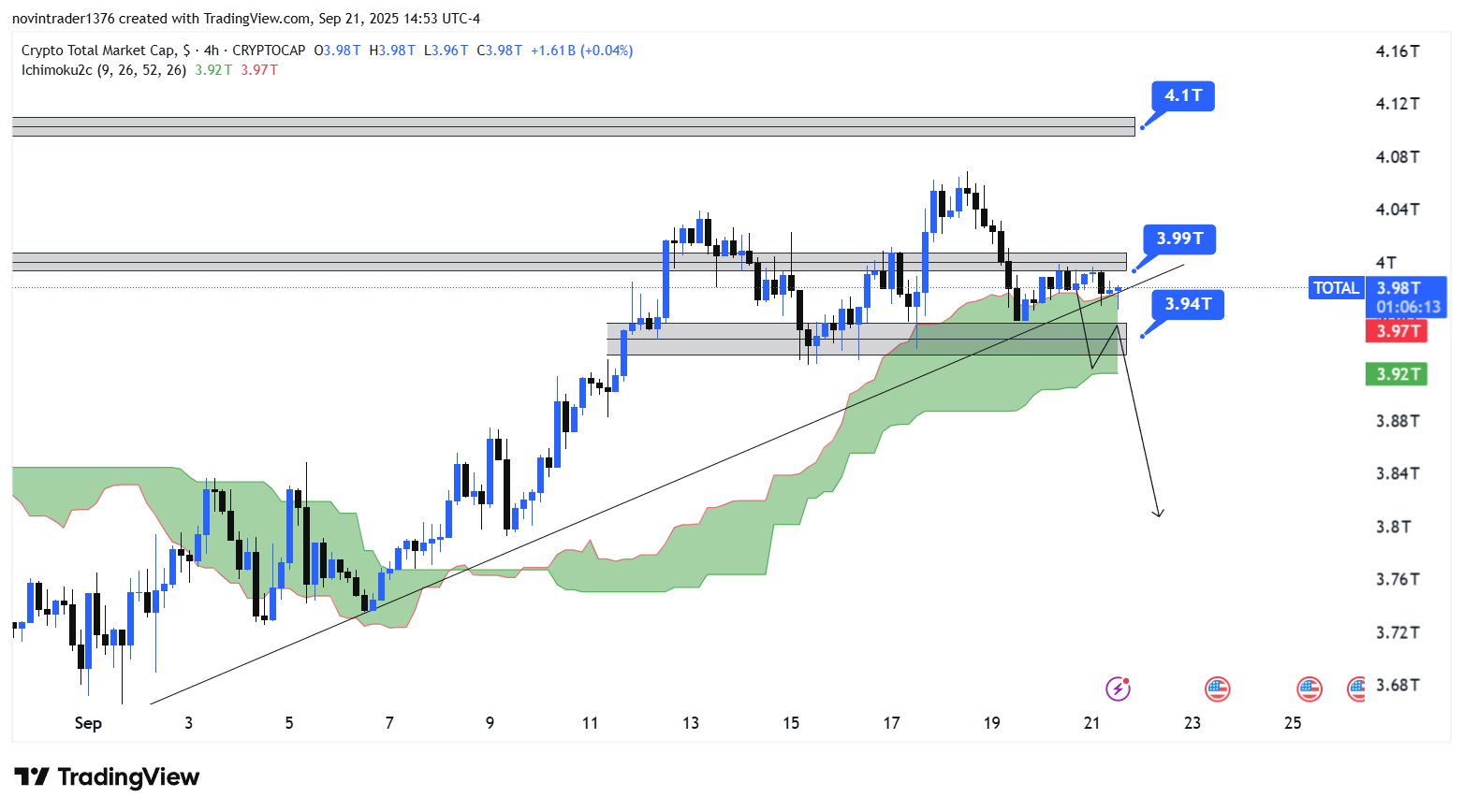Click the 4.16T level on the price axis

[1397, 51]
